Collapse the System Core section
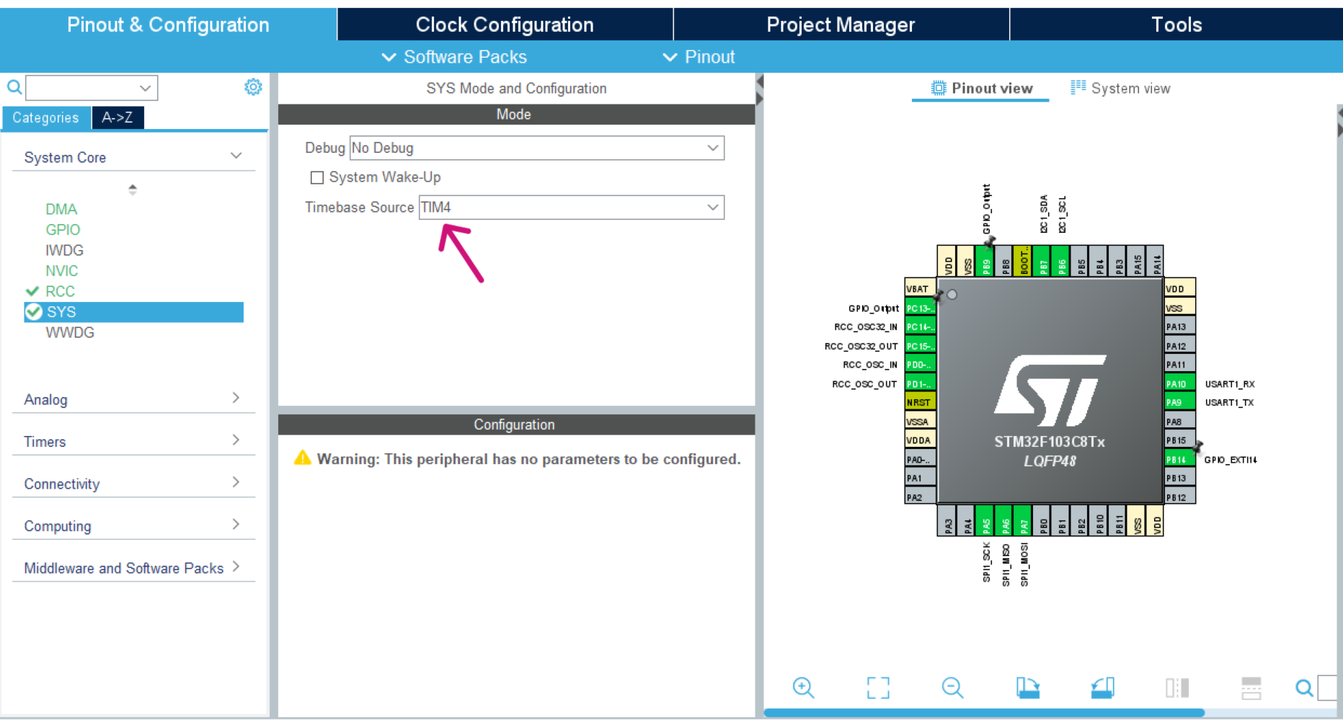The height and width of the screenshot is (720, 1343). click(236, 157)
